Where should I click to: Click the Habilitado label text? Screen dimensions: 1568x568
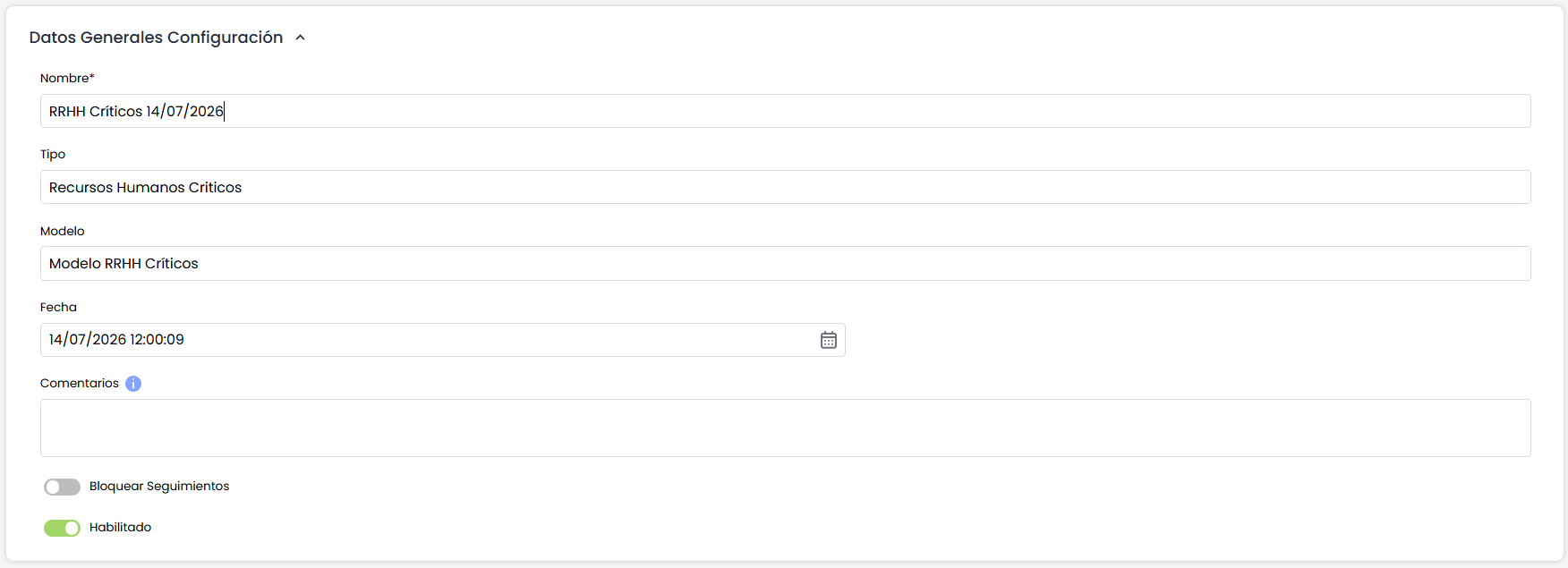(x=120, y=527)
